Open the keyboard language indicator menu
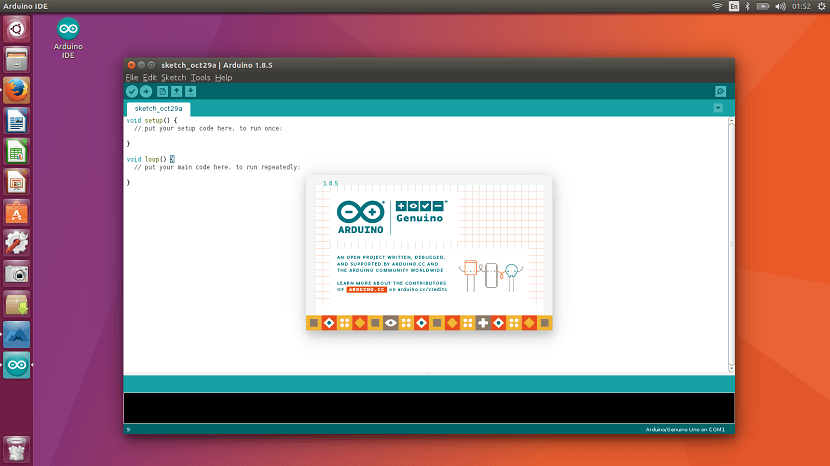This screenshot has width=830, height=466. 735,7
